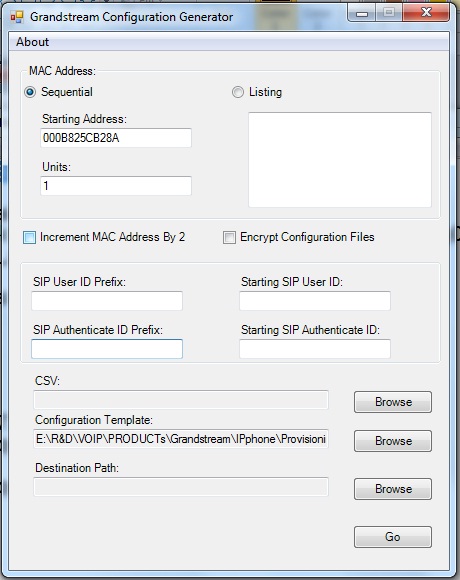This screenshot has width=460, height=580.
Task: Click the SIP Authenticate ID Prefix field
Action: coord(107,349)
